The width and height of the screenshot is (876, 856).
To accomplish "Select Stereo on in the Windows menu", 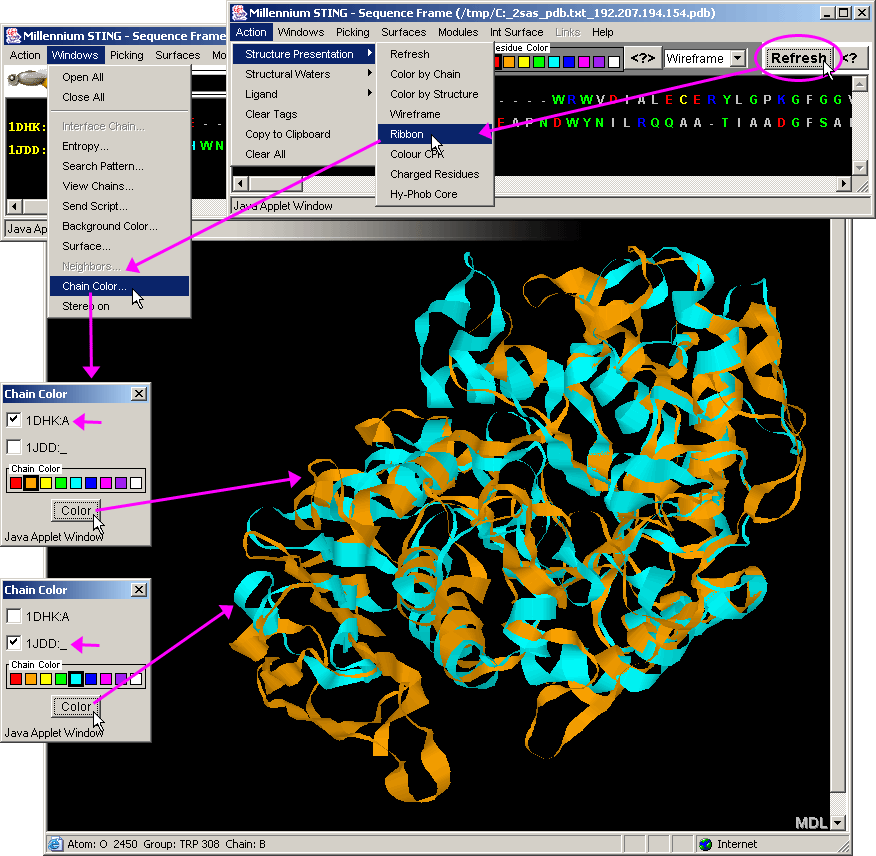I will pos(120,306).
